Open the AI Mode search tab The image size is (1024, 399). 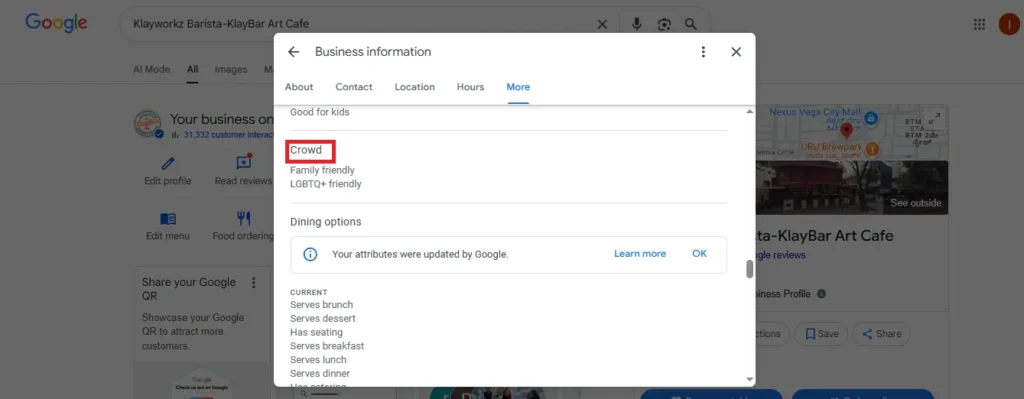coord(152,69)
